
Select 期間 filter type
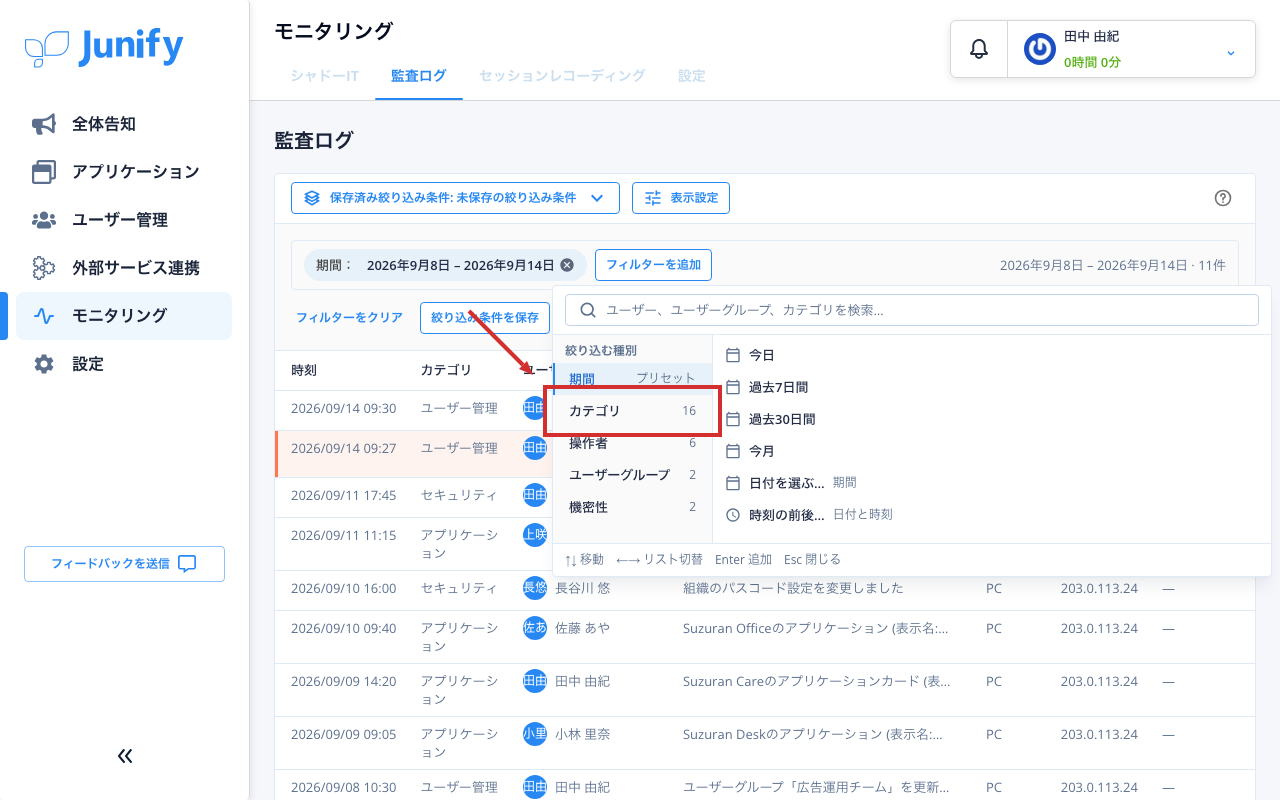click(632, 379)
